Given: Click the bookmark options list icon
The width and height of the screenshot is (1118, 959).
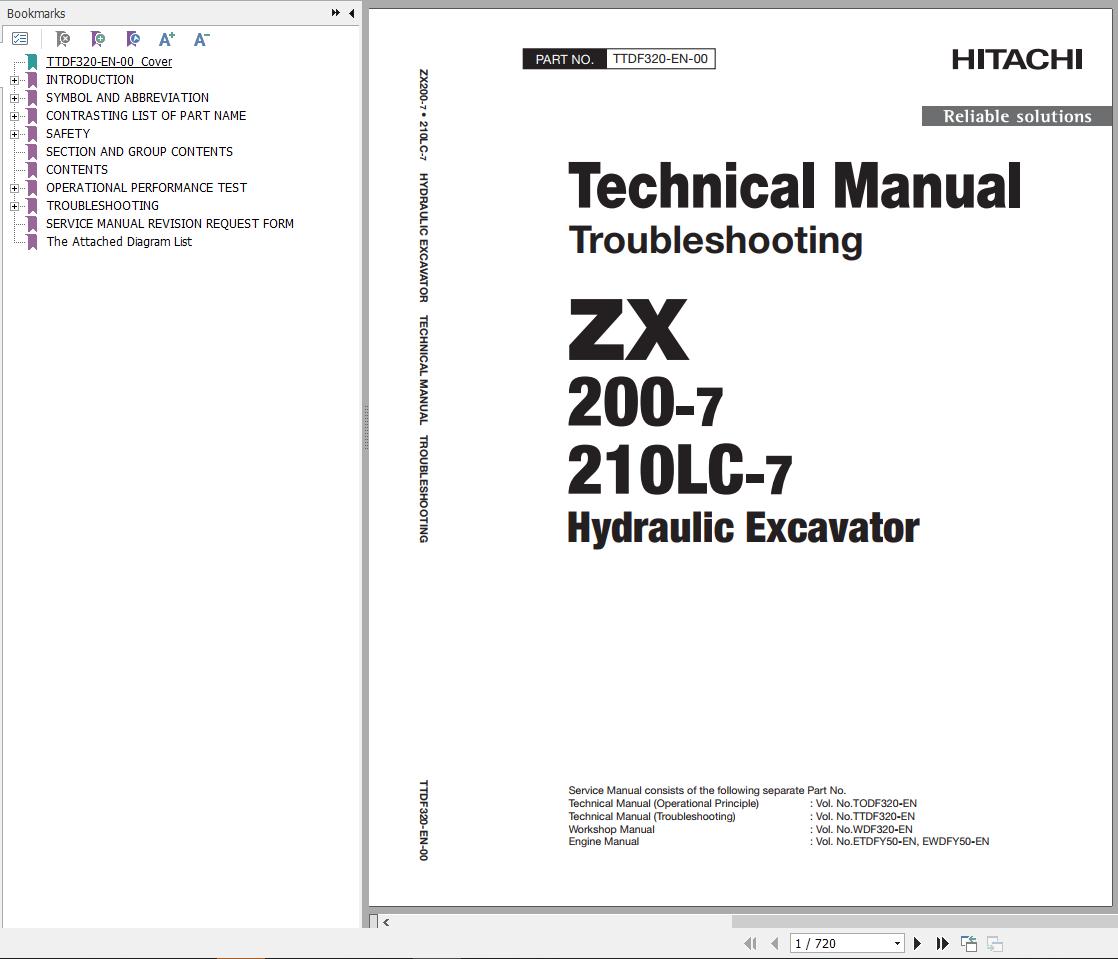Looking at the screenshot, I should pos(20,39).
